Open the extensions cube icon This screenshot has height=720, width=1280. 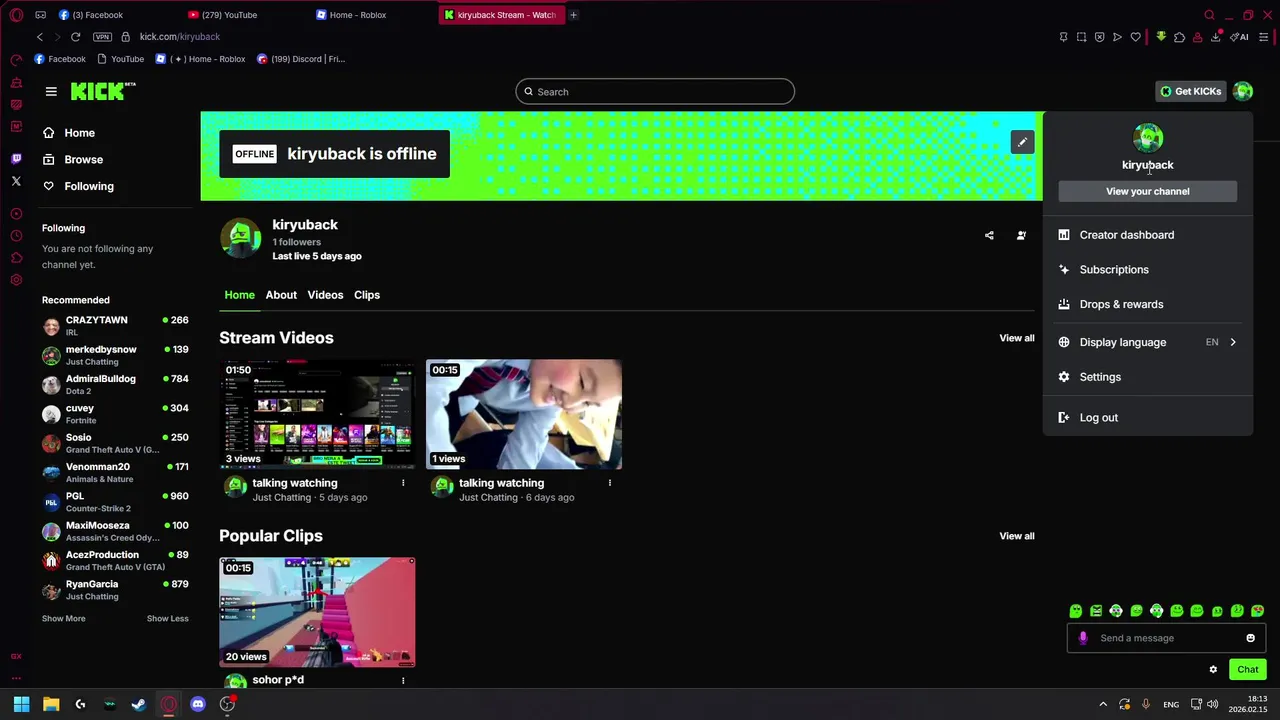[x=1179, y=37]
